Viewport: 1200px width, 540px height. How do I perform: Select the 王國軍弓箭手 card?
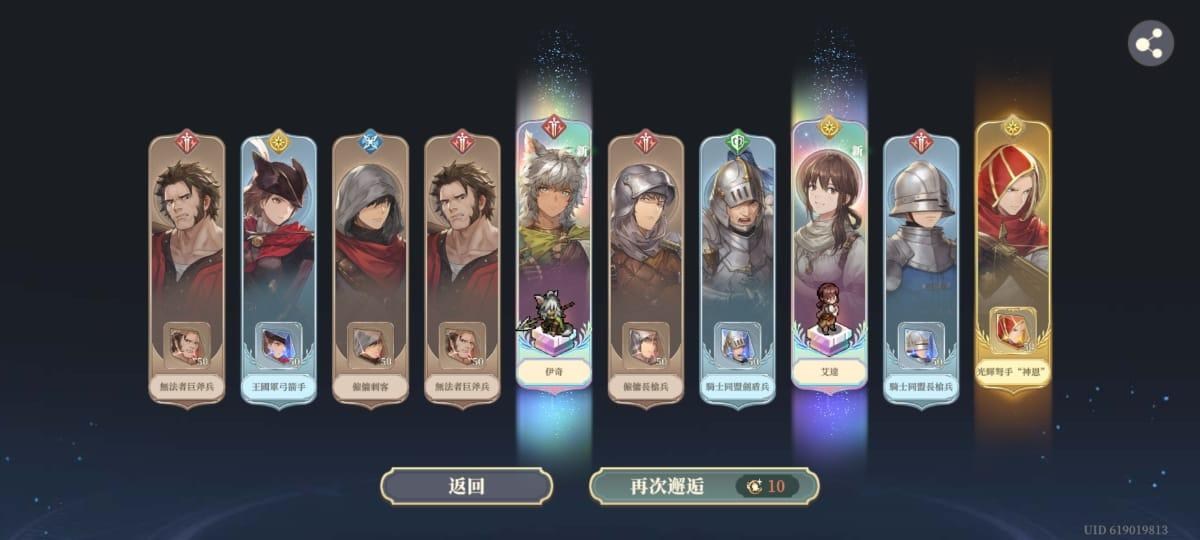[279, 270]
